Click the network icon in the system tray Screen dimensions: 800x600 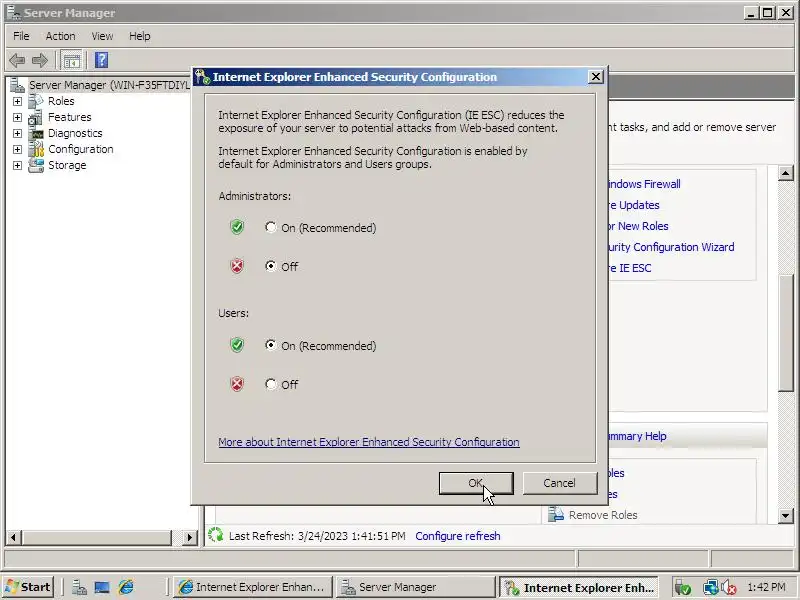(710, 588)
